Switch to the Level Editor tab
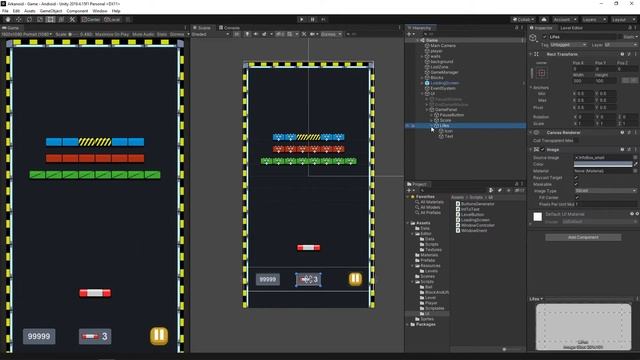Screen dimensions: 640x360 click(571, 28)
